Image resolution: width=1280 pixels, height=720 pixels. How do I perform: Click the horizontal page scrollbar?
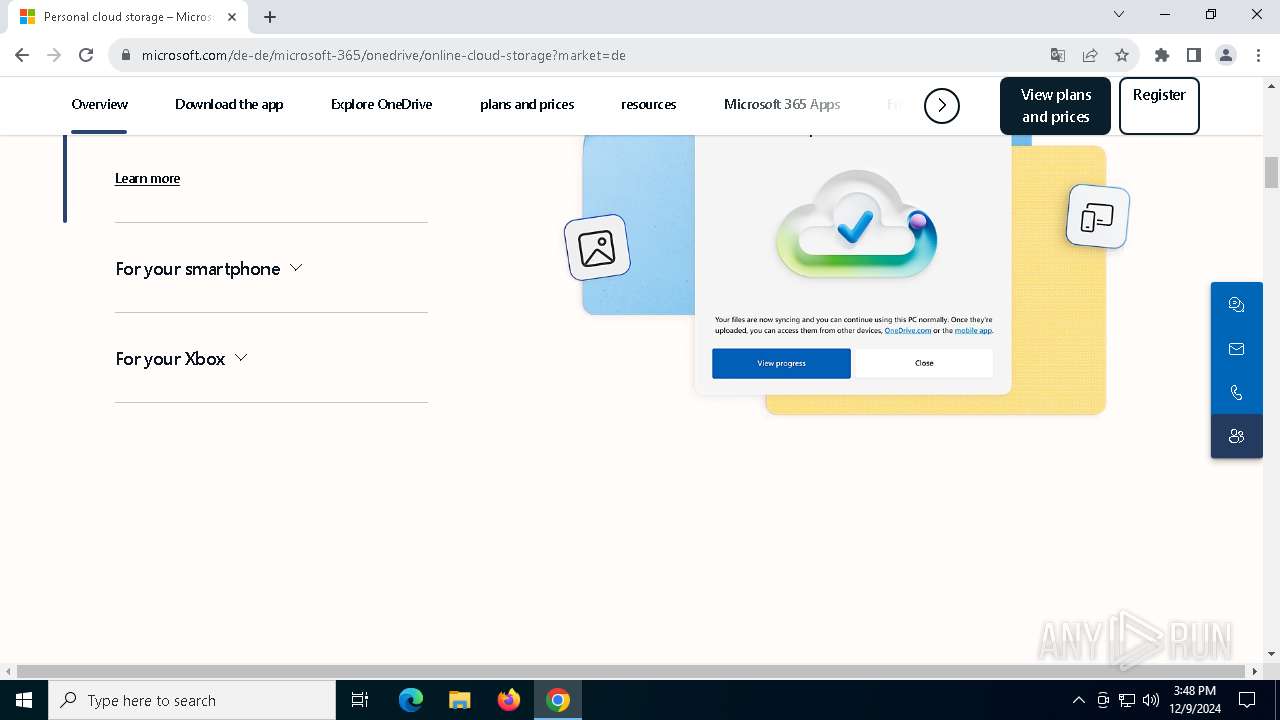(x=632, y=671)
